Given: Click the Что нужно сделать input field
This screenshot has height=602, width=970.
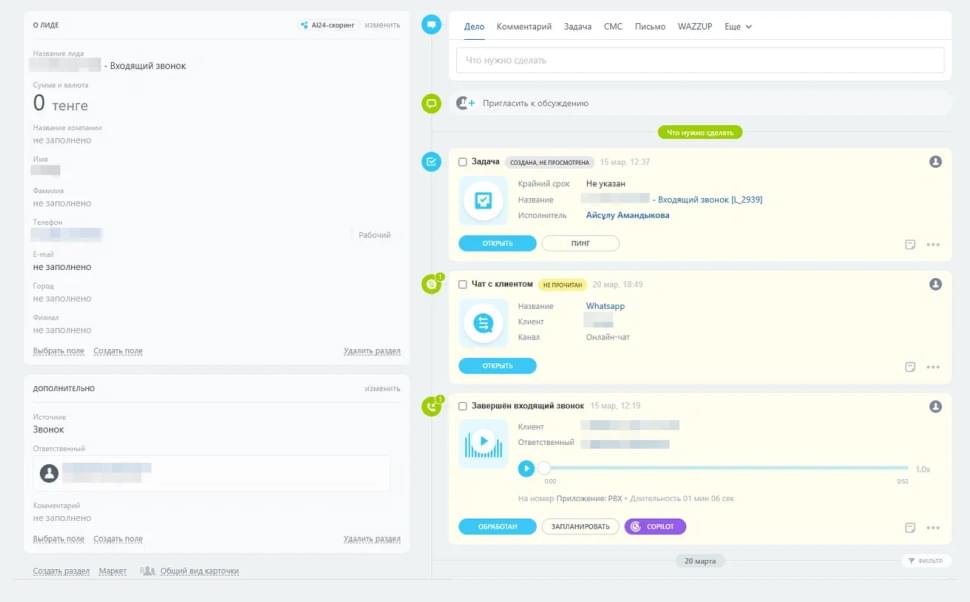Looking at the screenshot, I should [x=700, y=60].
